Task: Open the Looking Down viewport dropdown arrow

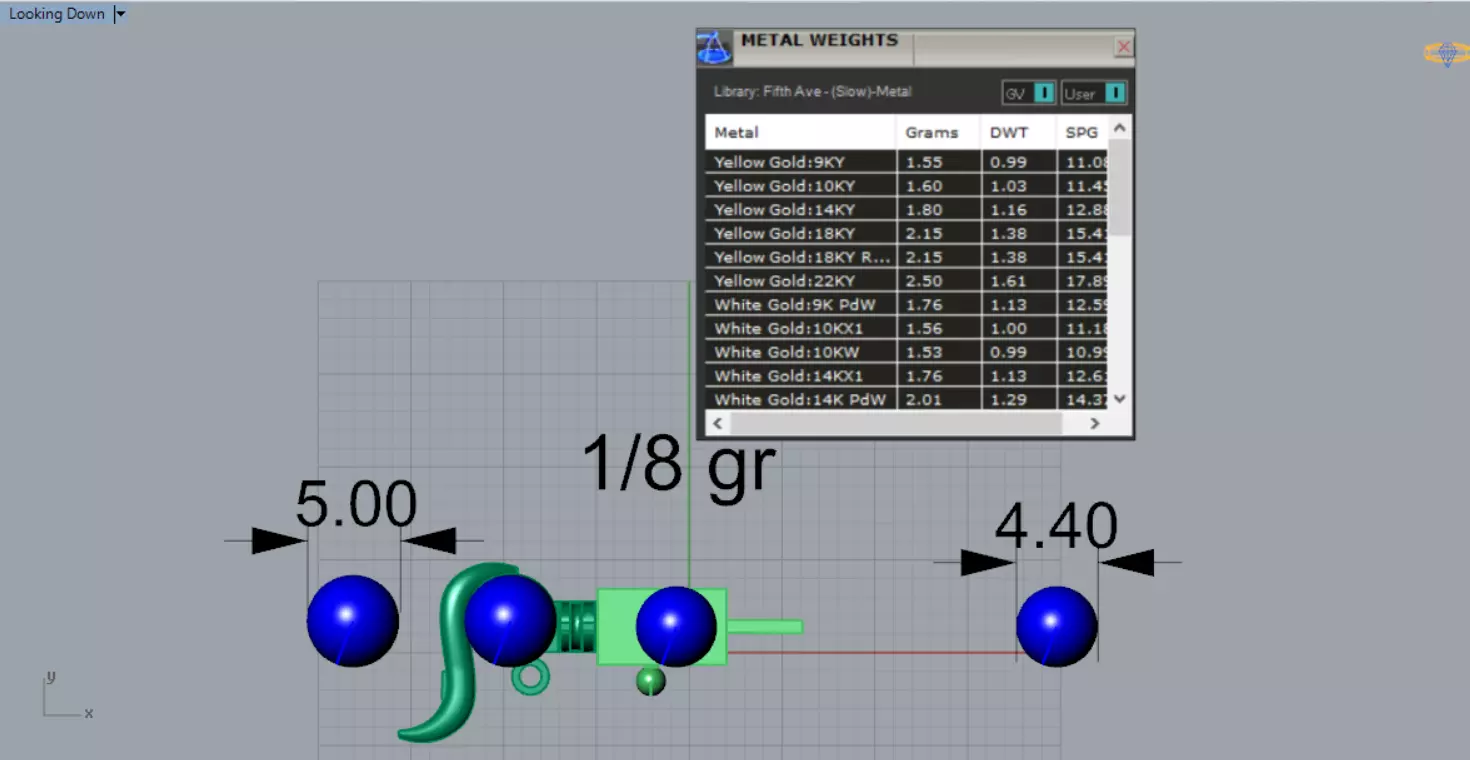Action: click(120, 14)
